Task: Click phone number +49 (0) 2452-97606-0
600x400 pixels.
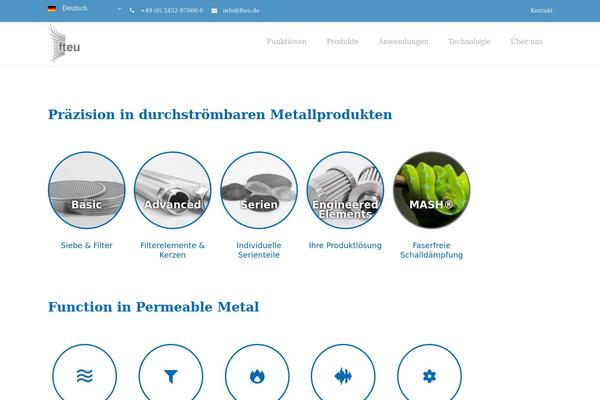Action: click(172, 11)
